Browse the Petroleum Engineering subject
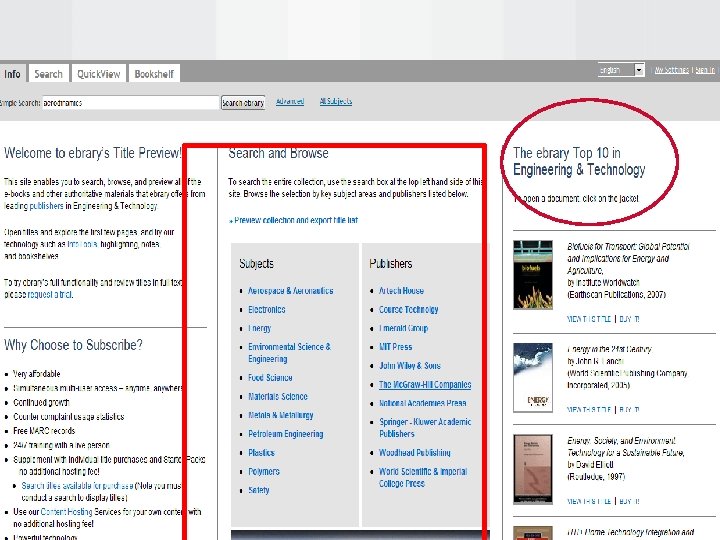The image size is (720, 540). click(x=286, y=434)
